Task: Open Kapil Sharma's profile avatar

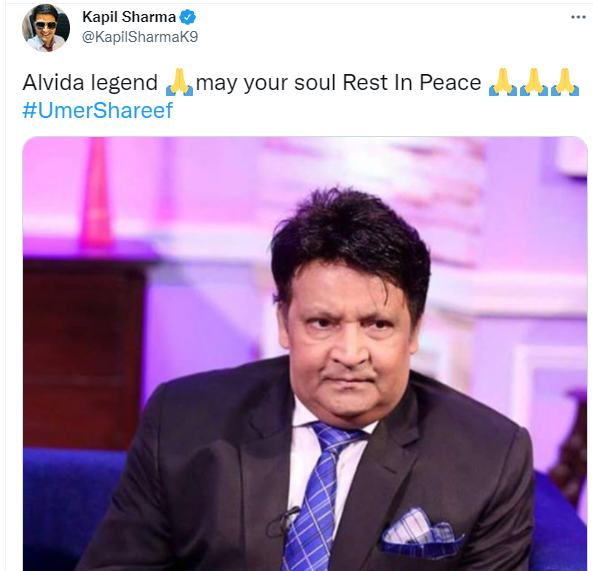Action: pyautogui.click(x=46, y=28)
